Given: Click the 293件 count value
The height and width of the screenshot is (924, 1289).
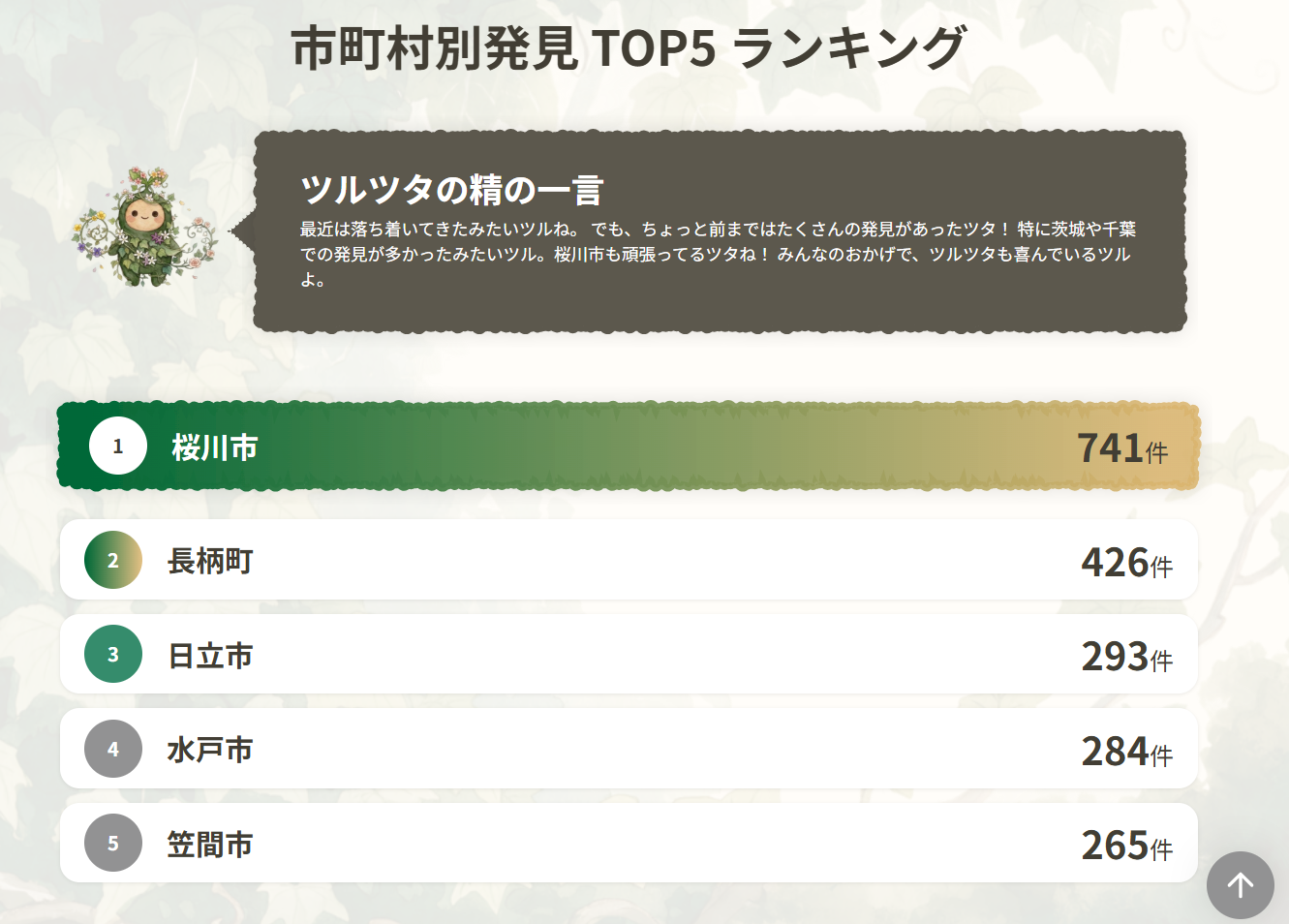Looking at the screenshot, I should tap(1126, 657).
